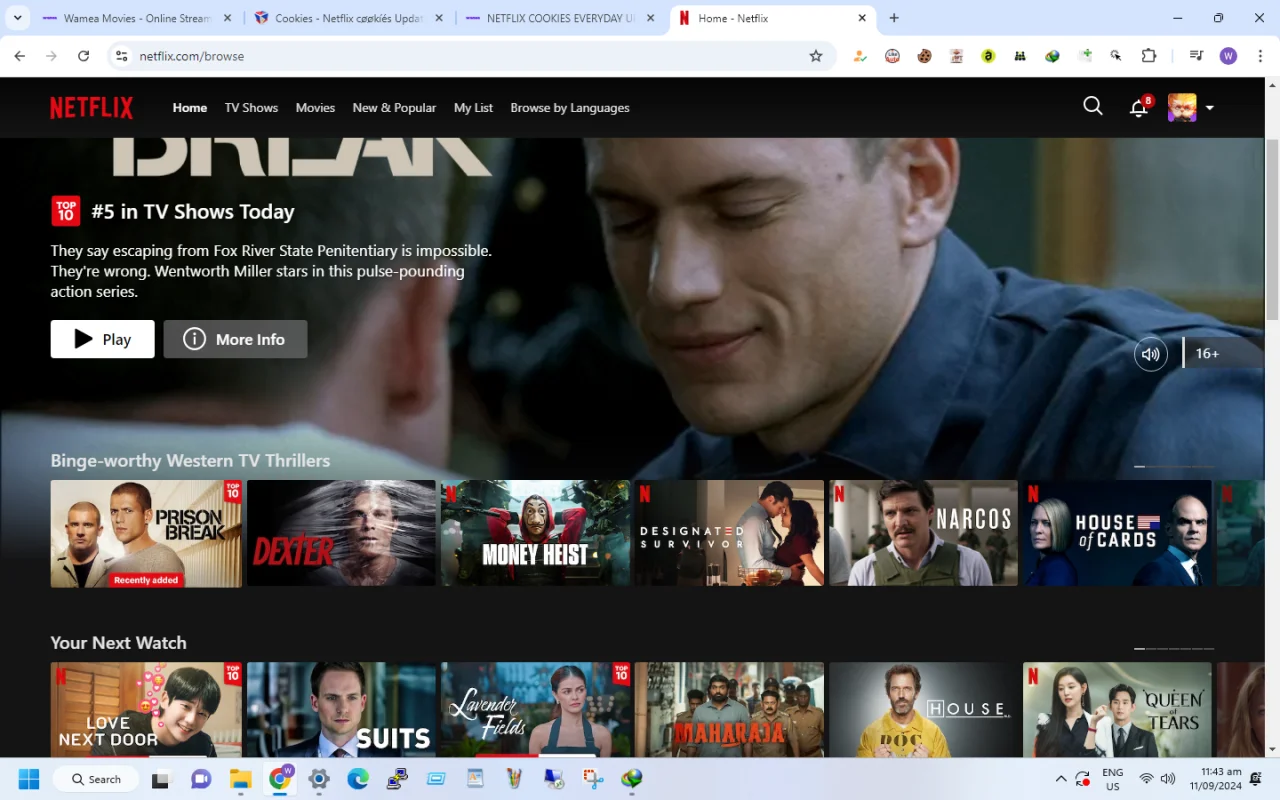Screen dimensions: 1280x800
Task: Open Browse by Languages
Action: [570, 108]
